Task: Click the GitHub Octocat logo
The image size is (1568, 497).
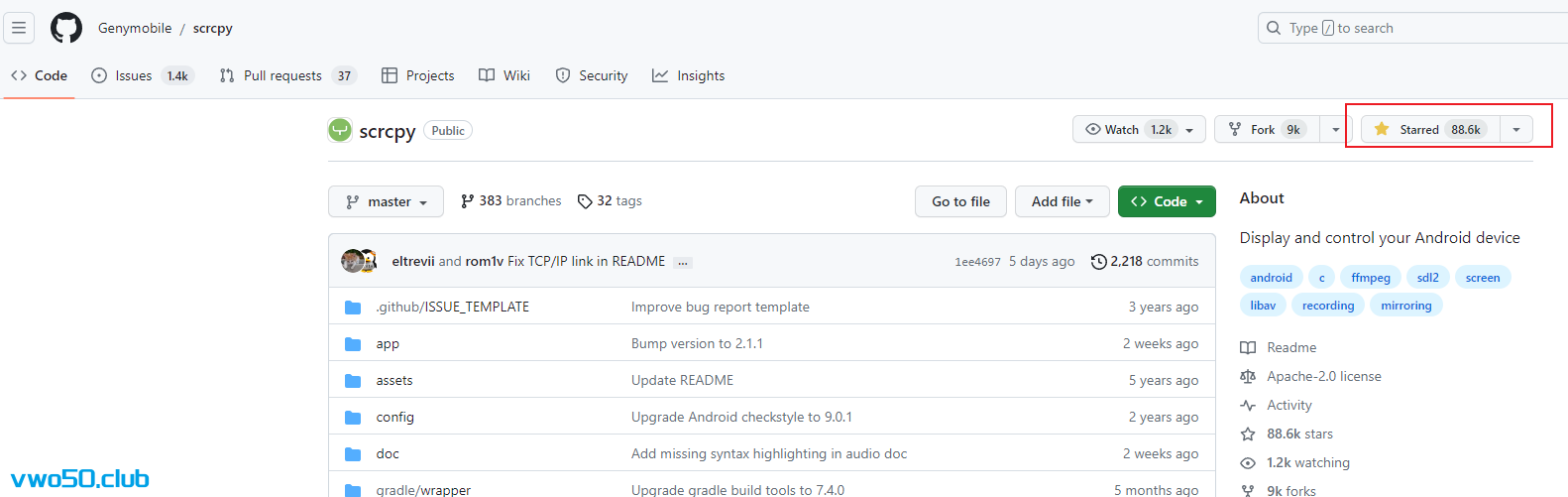Action: [x=66, y=28]
